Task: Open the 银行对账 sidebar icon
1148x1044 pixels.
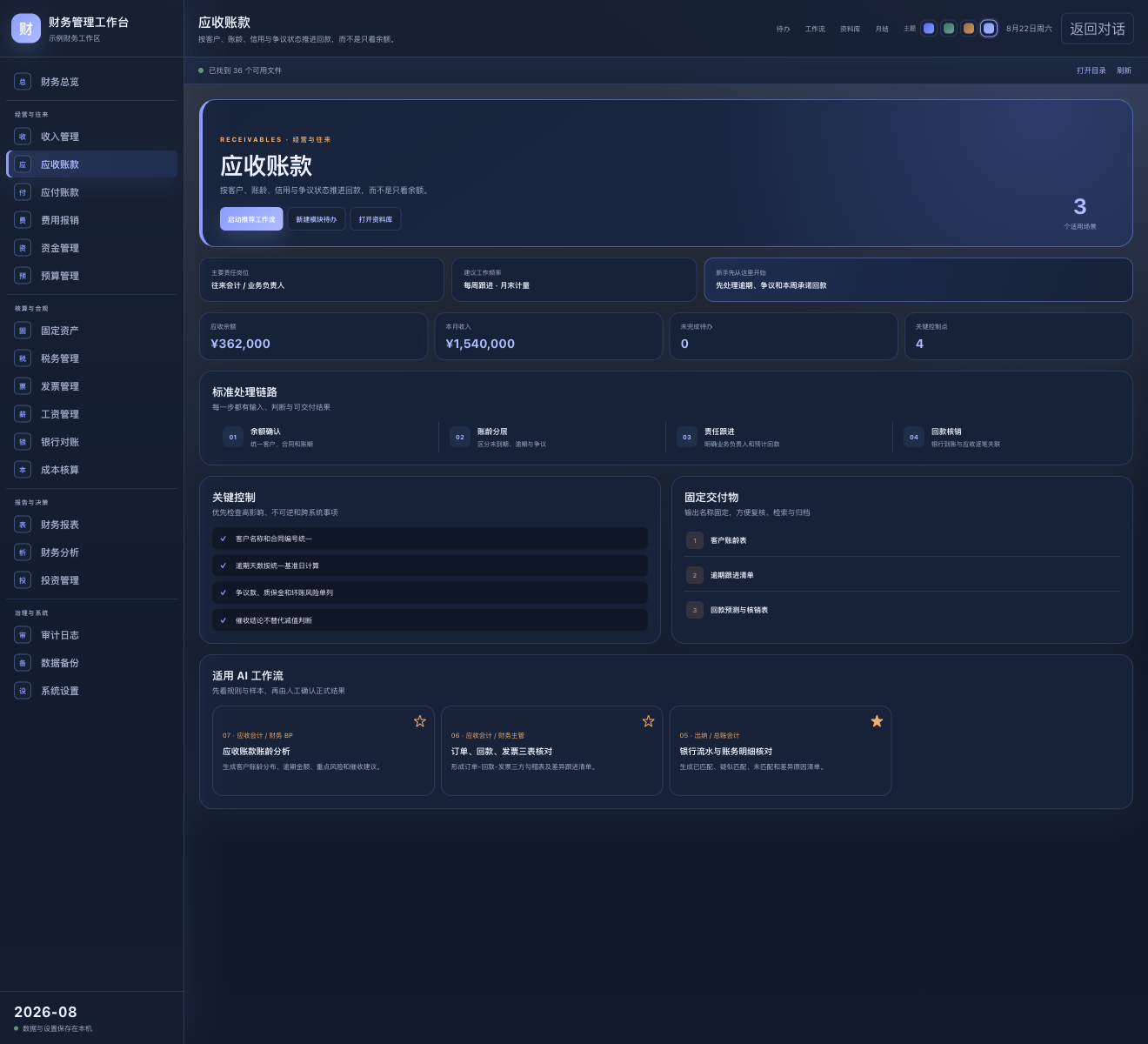Action: (x=23, y=442)
